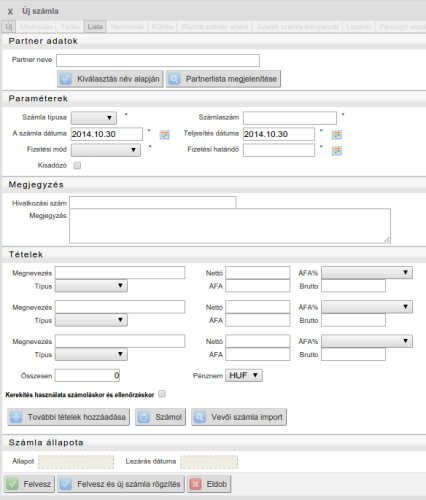
Task: Click the Vevői számla import button
Action: coord(239,417)
